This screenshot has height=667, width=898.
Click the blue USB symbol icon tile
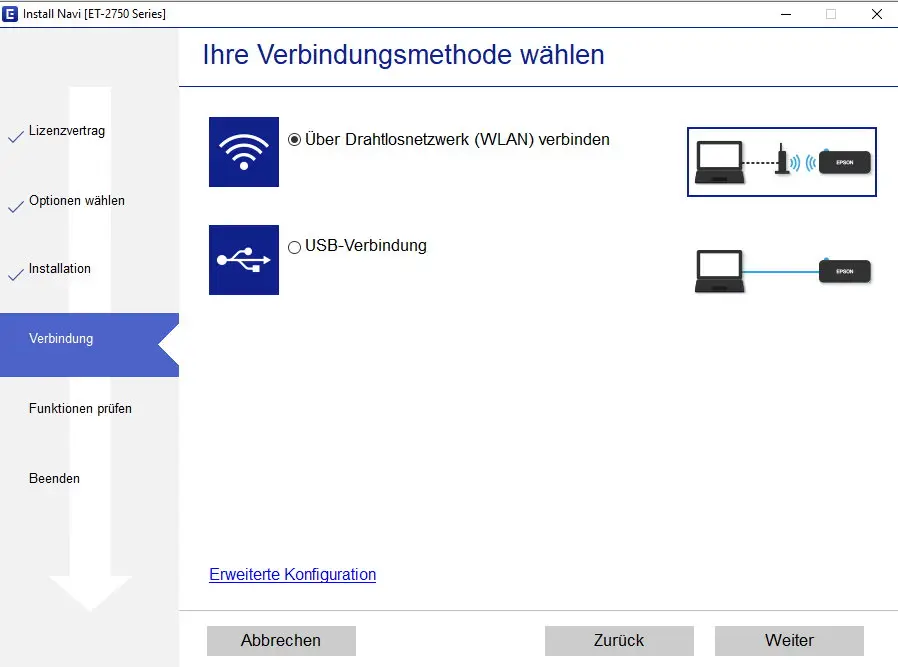click(243, 260)
